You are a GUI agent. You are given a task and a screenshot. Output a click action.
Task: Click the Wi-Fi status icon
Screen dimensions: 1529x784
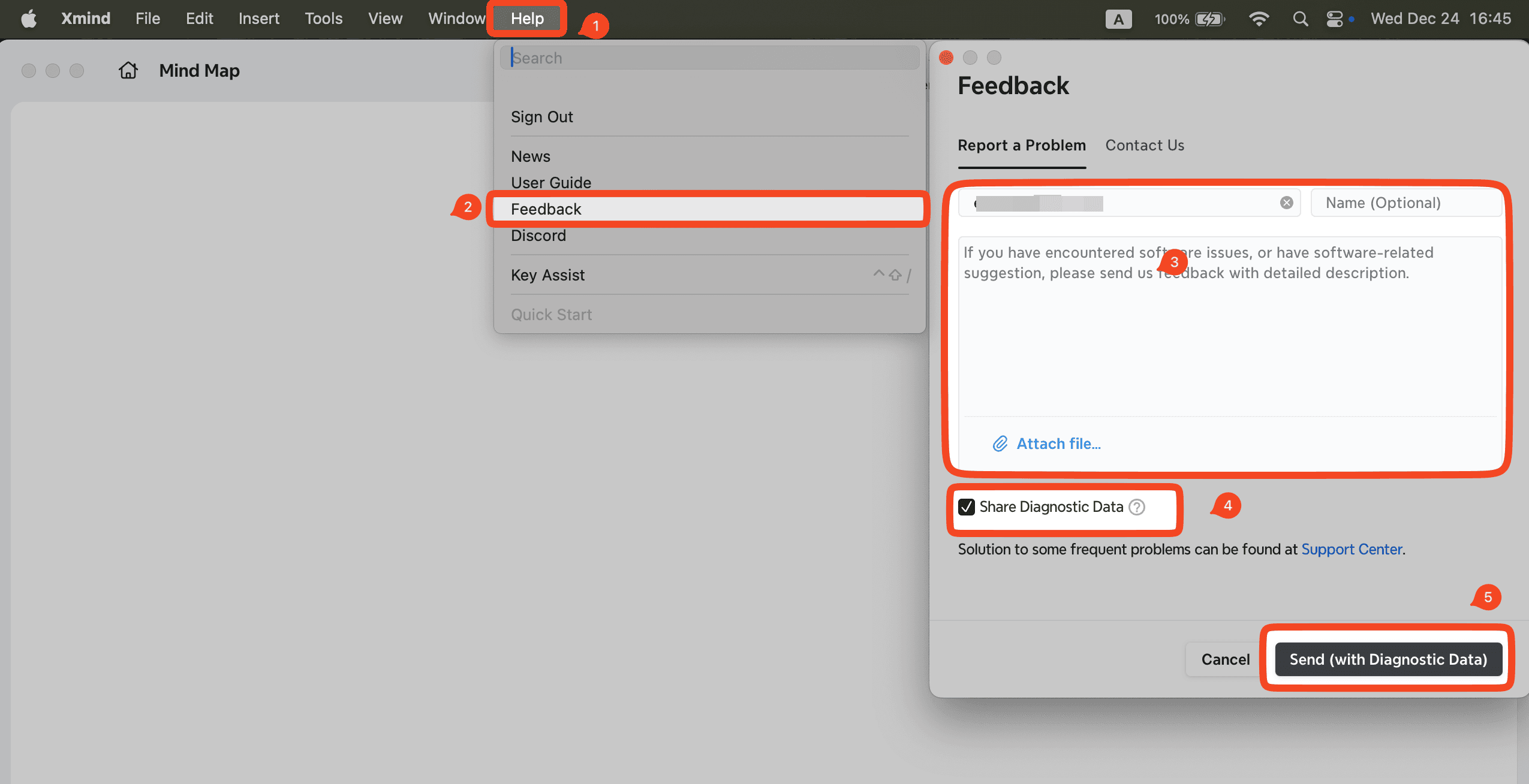coord(1259,19)
